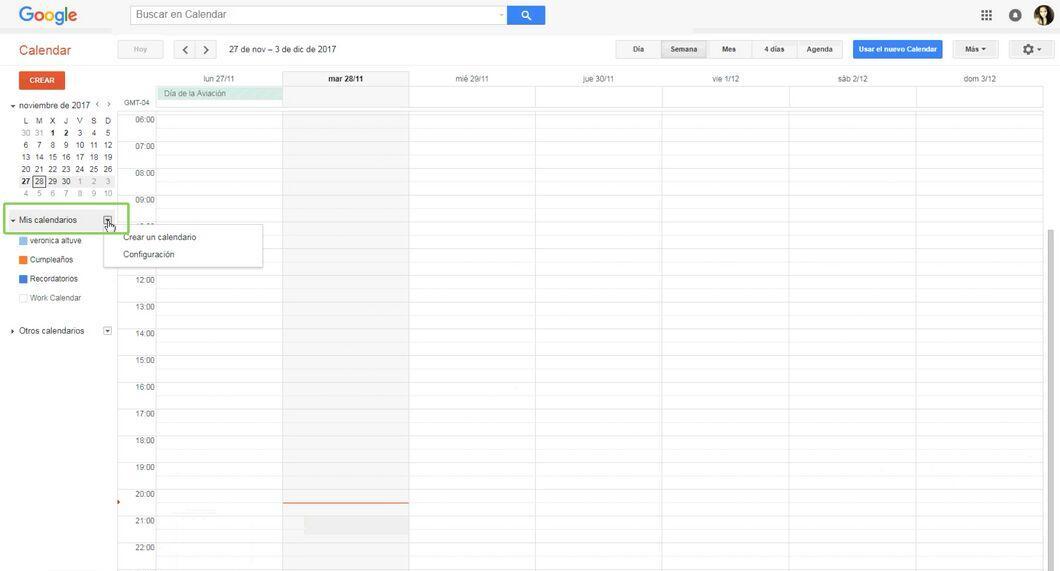Toggle the veronica altuve calendar checkbox
Screen dimensions: 1060x571
tap(23, 241)
